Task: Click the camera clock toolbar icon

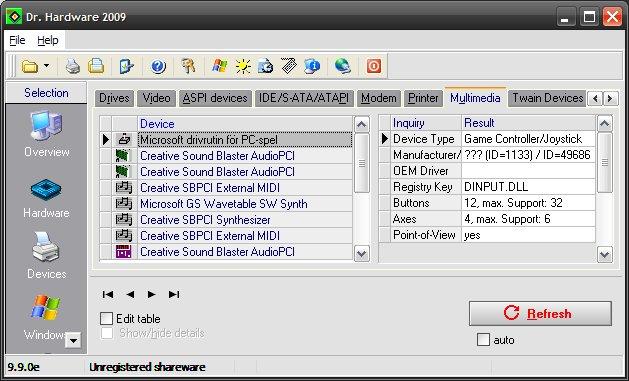Action: coord(265,66)
